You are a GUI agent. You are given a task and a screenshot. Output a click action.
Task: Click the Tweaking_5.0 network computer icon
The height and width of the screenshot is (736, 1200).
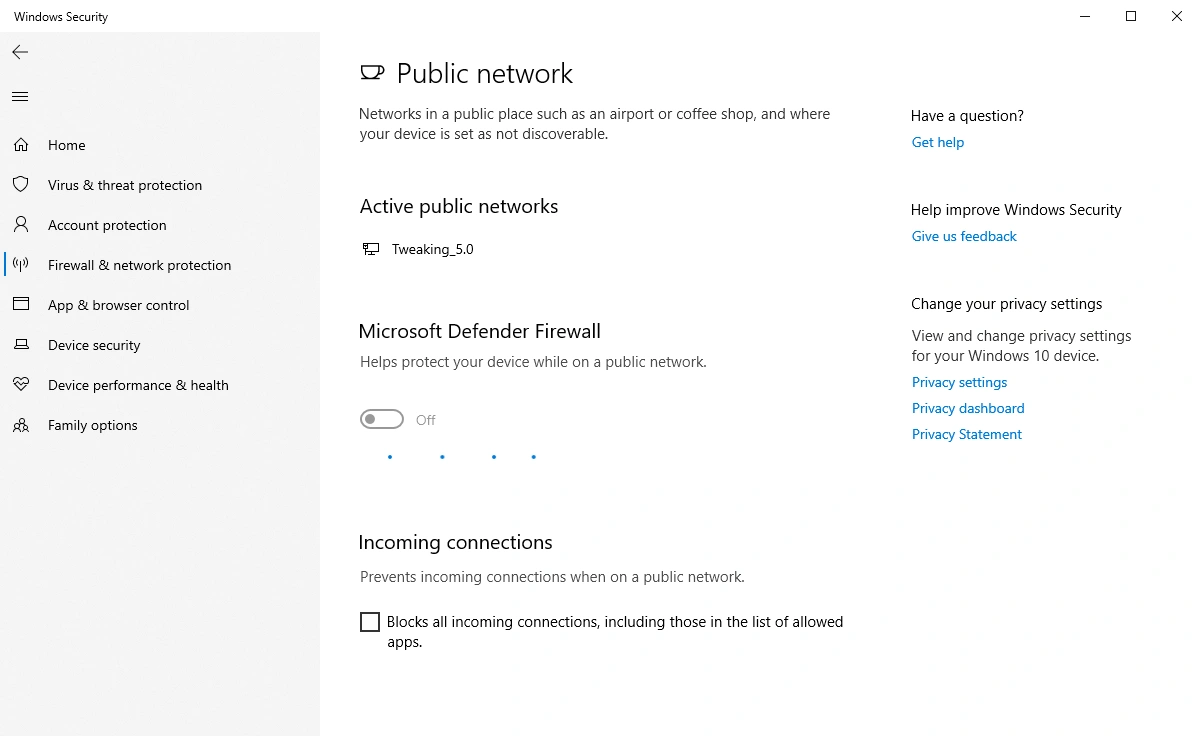pos(371,249)
